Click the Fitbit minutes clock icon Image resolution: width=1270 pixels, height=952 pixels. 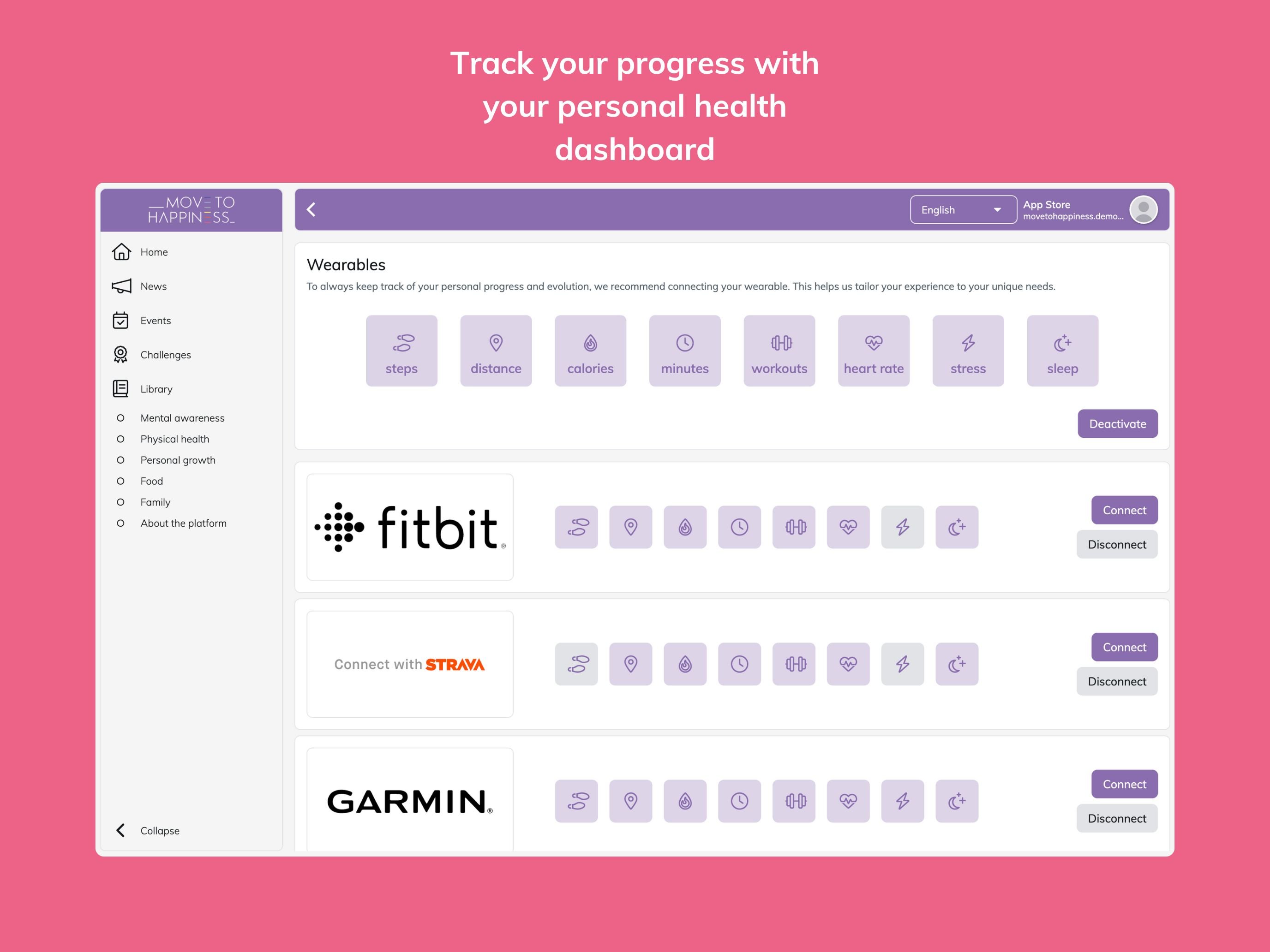pyautogui.click(x=739, y=527)
